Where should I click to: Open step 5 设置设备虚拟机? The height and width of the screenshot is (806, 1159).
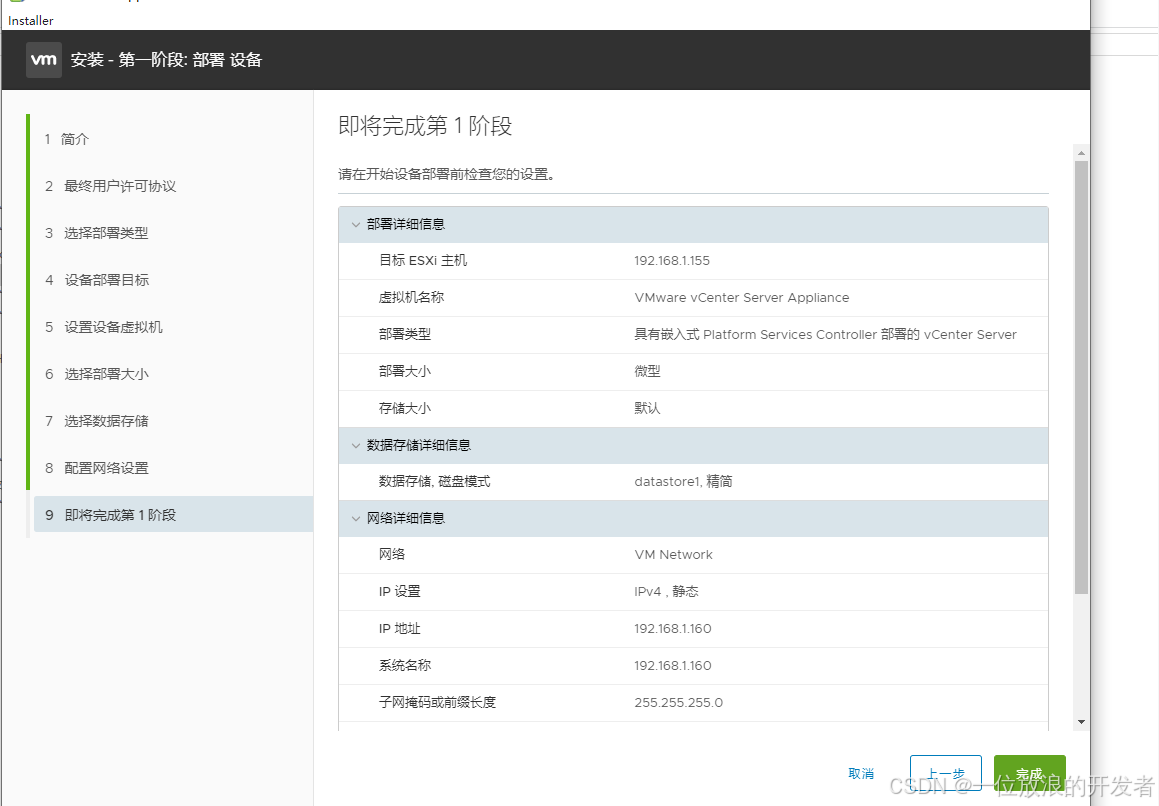(103, 327)
